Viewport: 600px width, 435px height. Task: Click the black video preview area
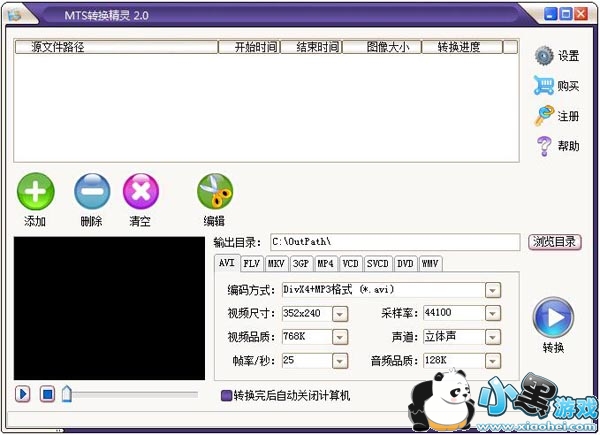tap(109, 308)
